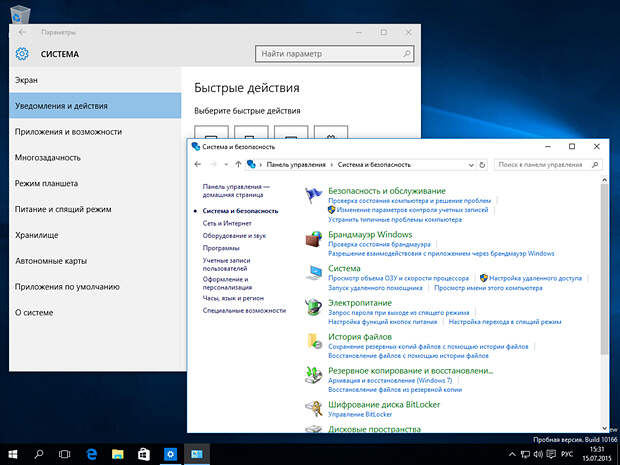Open the Store app on the taskbar
Image resolution: width=620 pixels, height=465 pixels.
(144, 454)
